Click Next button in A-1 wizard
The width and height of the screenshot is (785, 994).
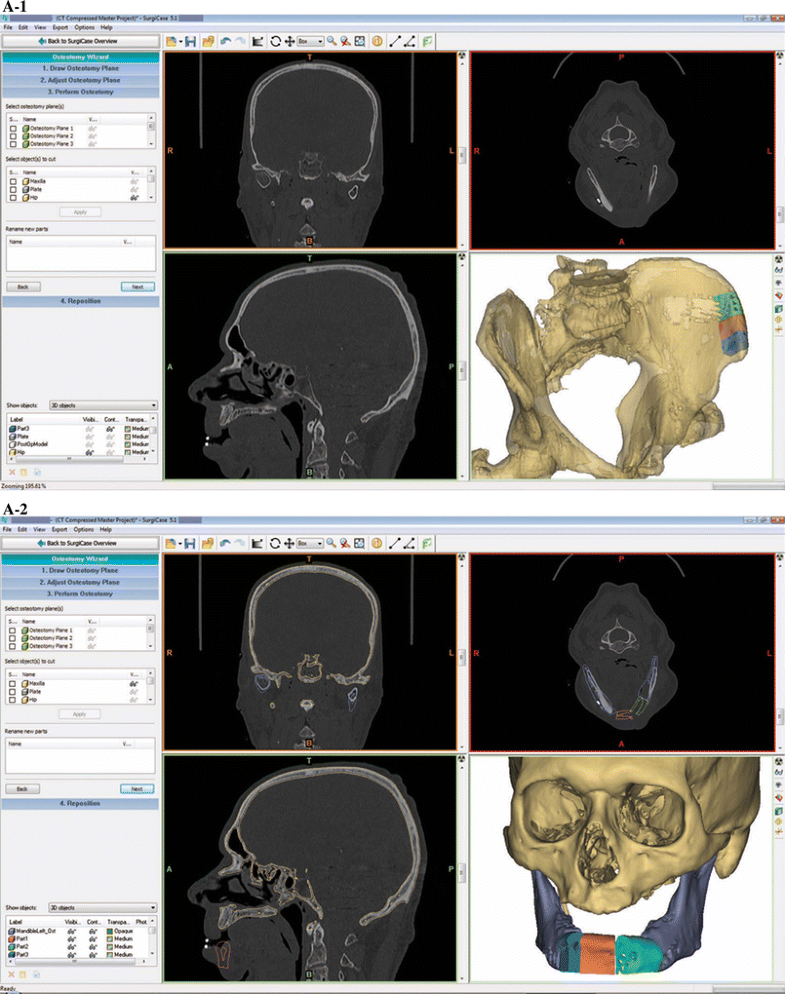point(138,287)
